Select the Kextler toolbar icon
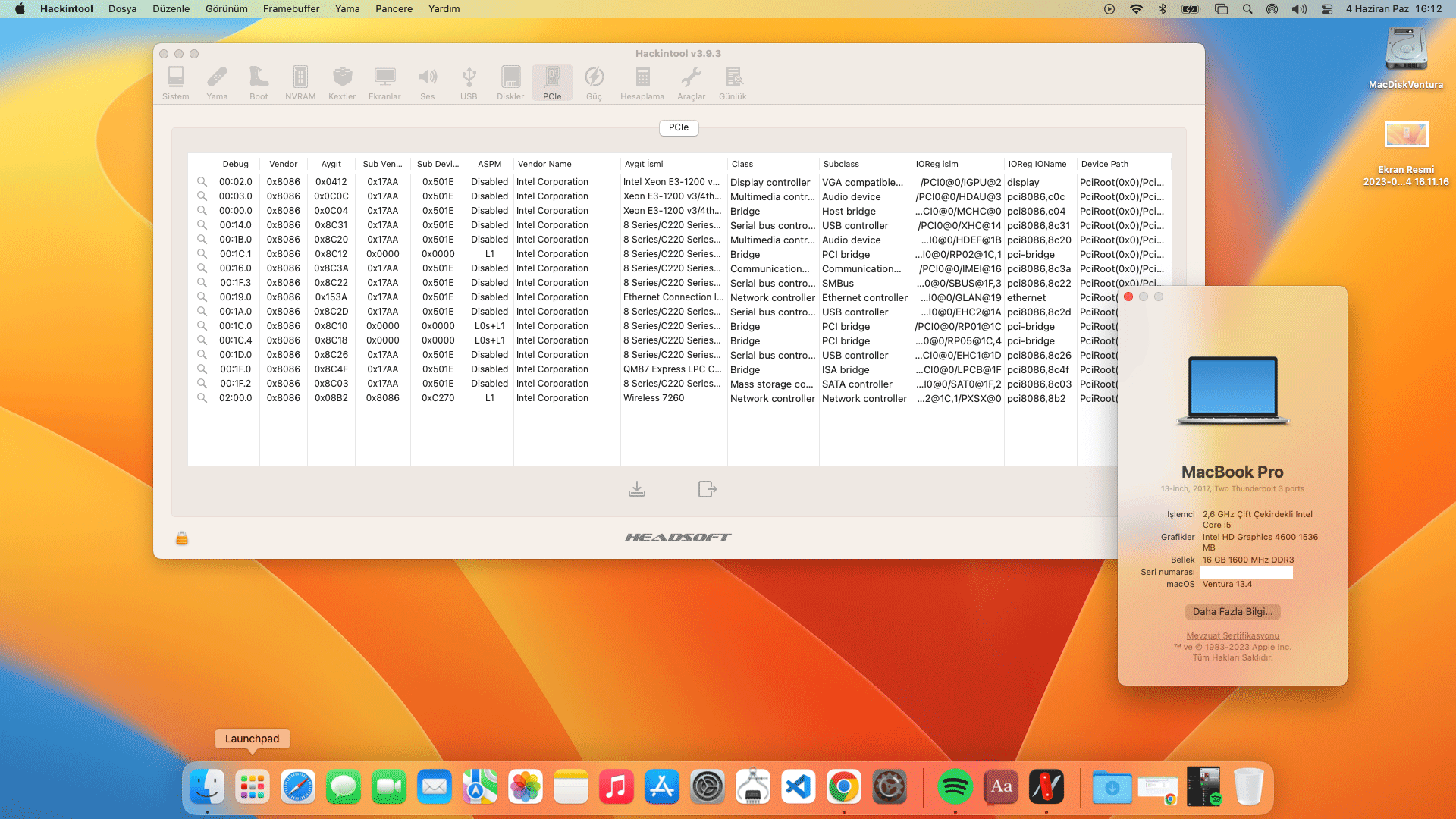This screenshot has height=819, width=1456. click(342, 82)
